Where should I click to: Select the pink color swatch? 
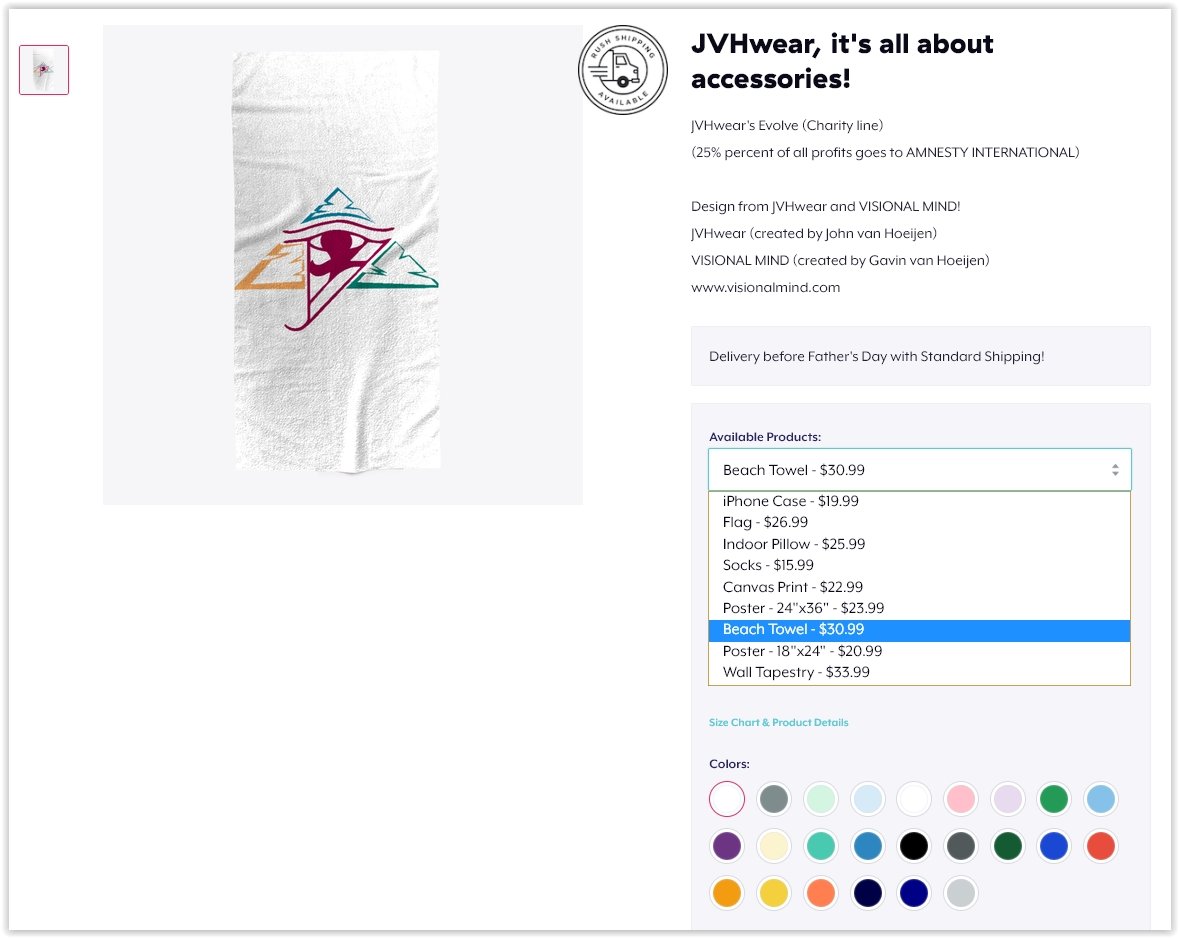point(960,799)
